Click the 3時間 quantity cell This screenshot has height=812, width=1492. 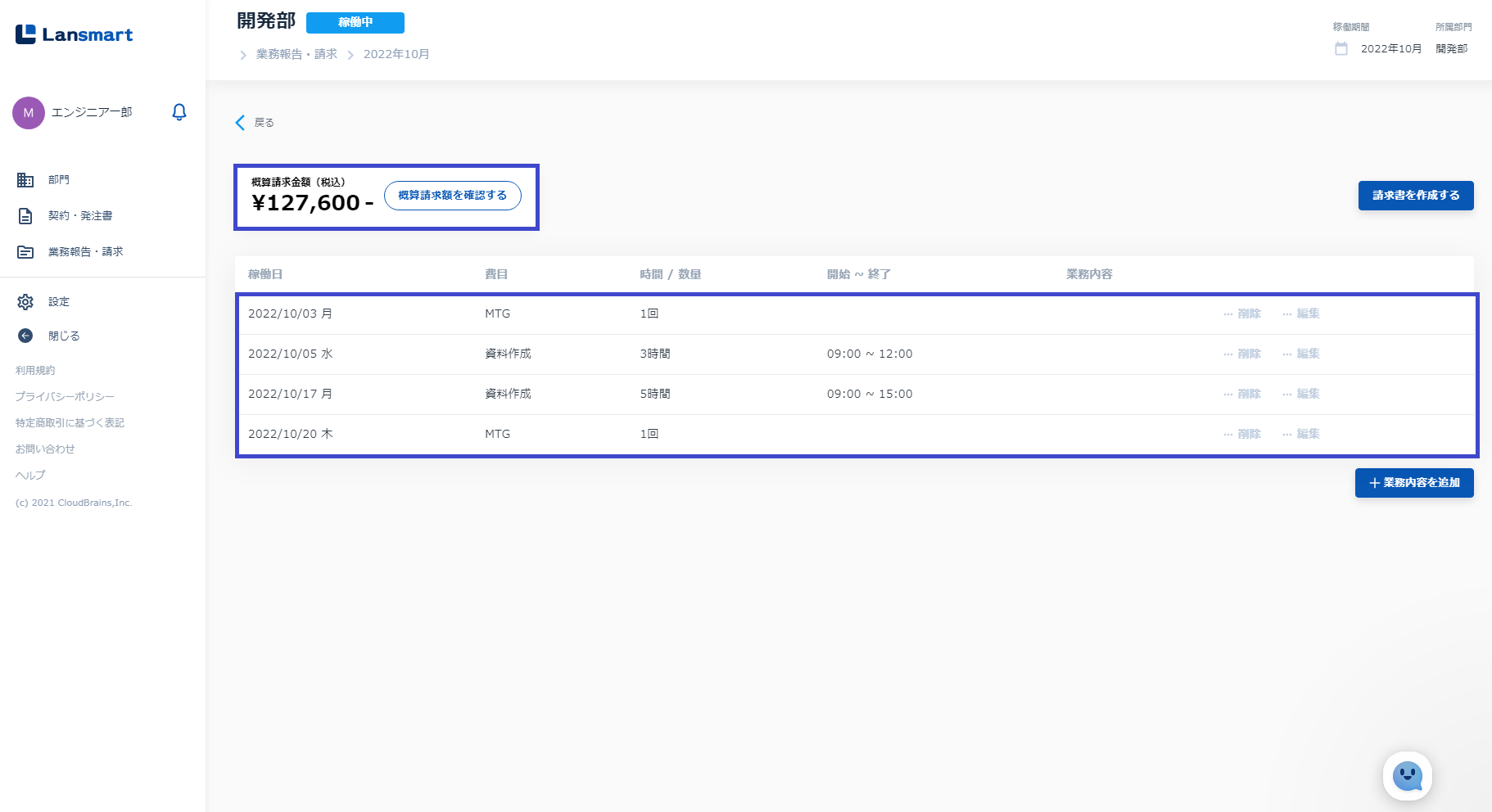655,354
